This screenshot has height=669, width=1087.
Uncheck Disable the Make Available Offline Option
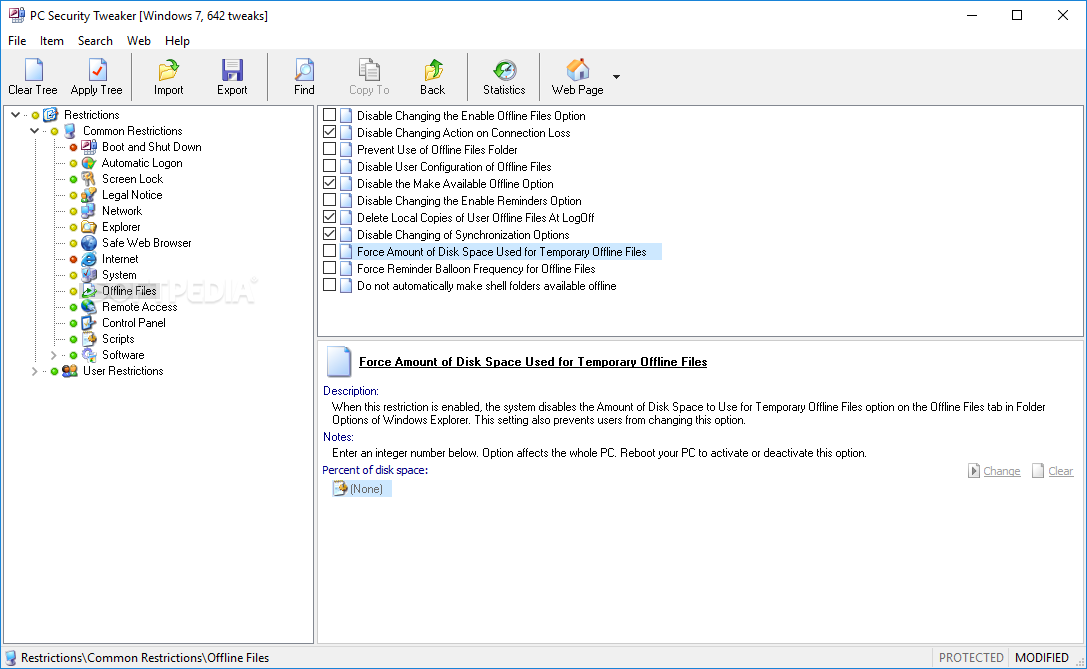point(330,183)
